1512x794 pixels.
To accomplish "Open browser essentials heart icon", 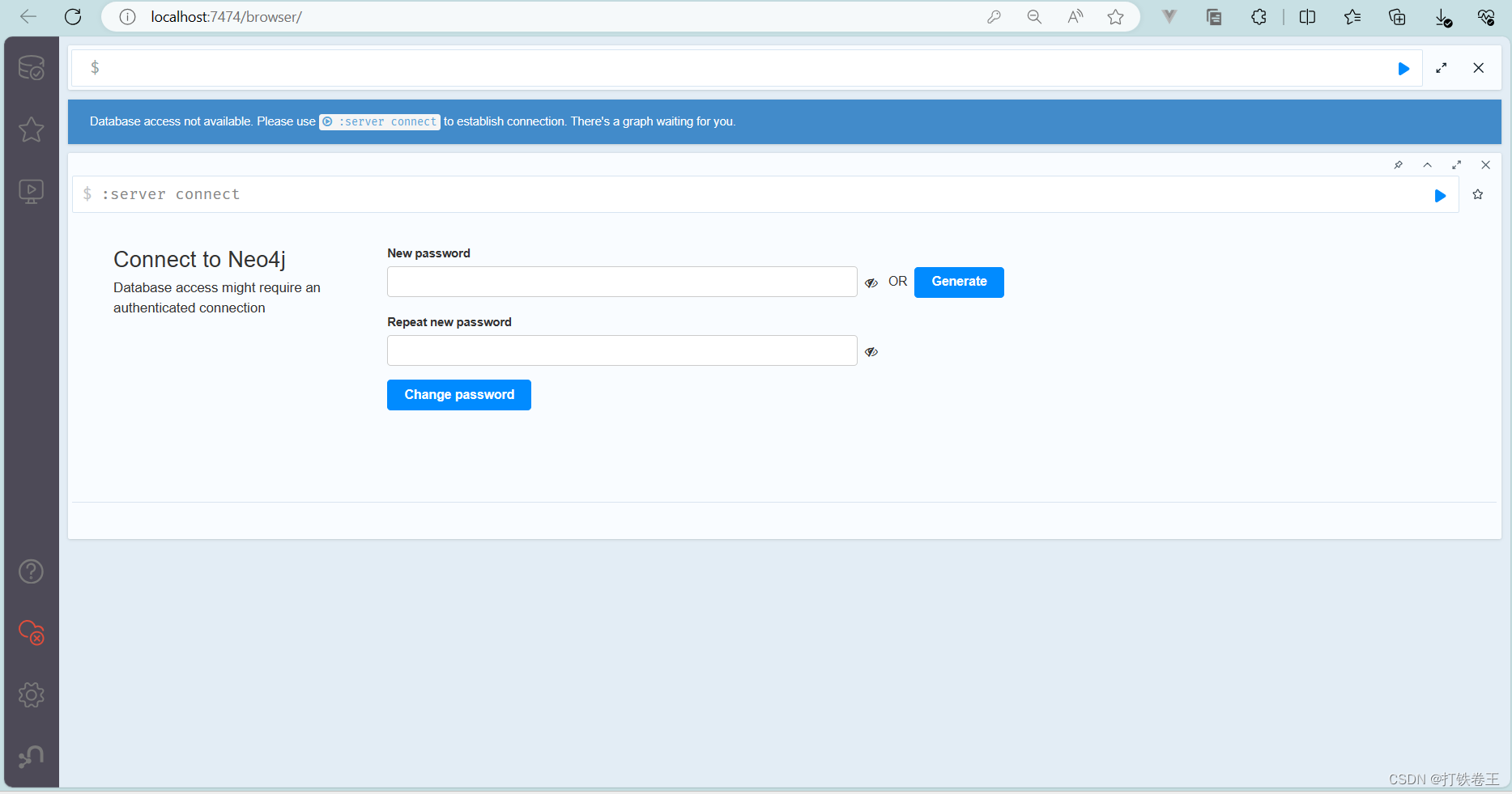I will [1486, 17].
